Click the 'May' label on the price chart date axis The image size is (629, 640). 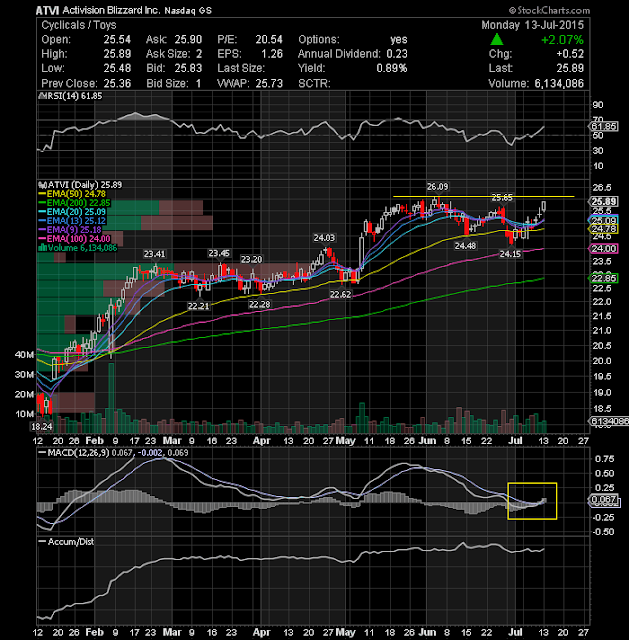(x=345, y=441)
